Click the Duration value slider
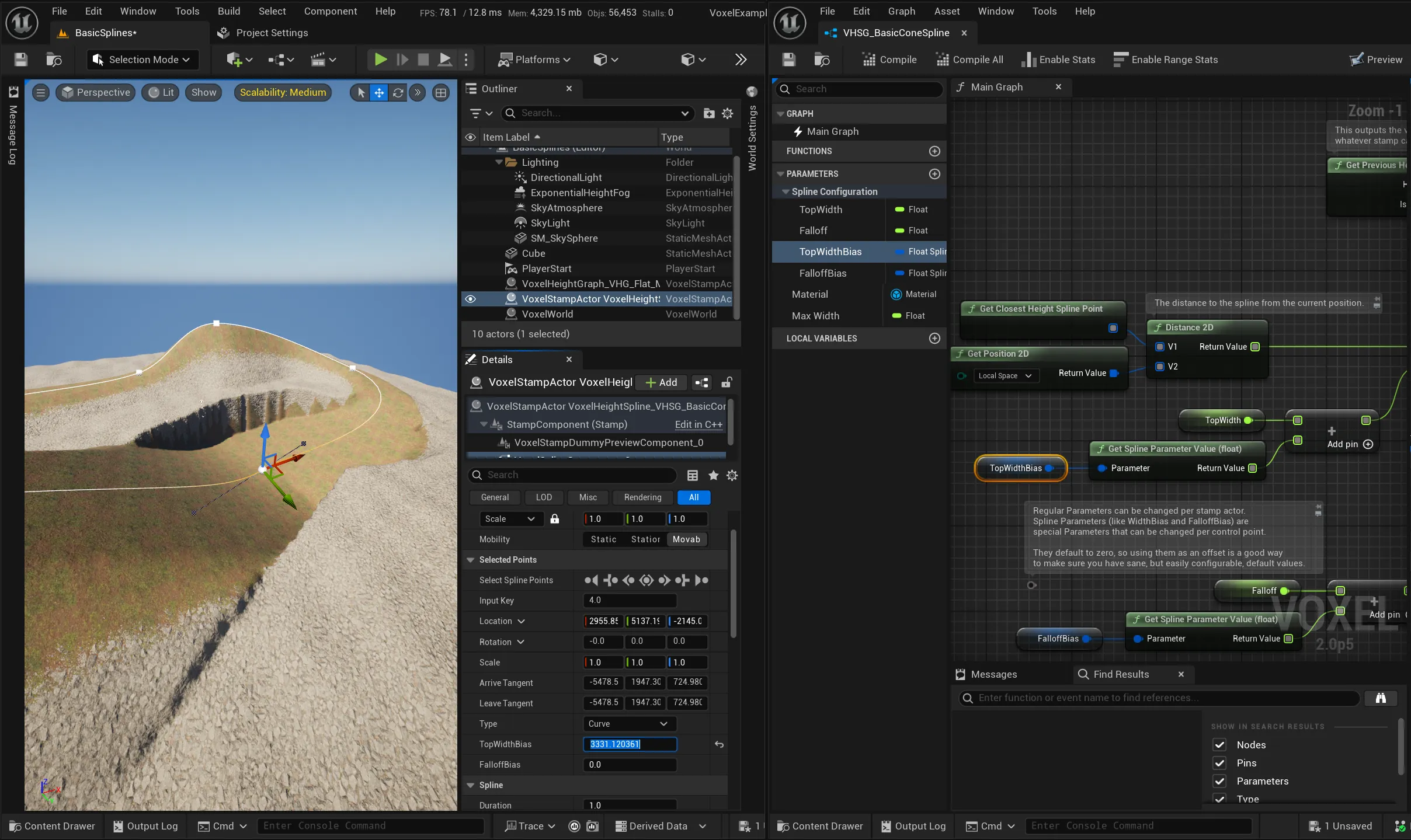The height and width of the screenshot is (840, 1411). [x=629, y=805]
